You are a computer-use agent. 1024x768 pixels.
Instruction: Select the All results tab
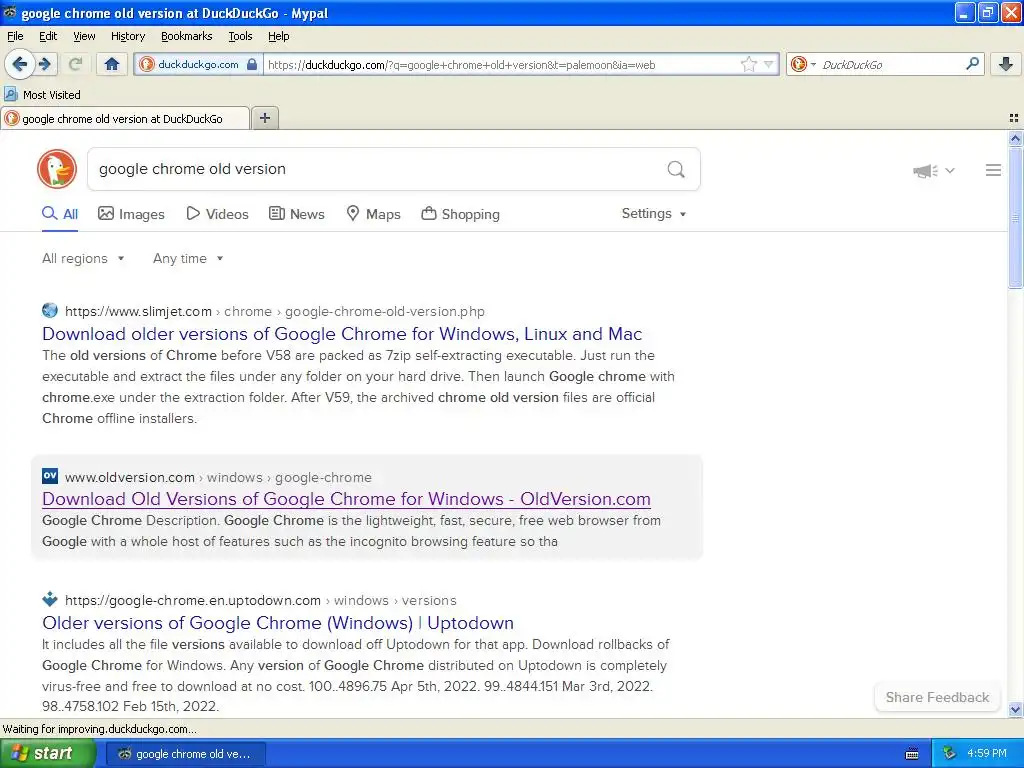tap(60, 214)
